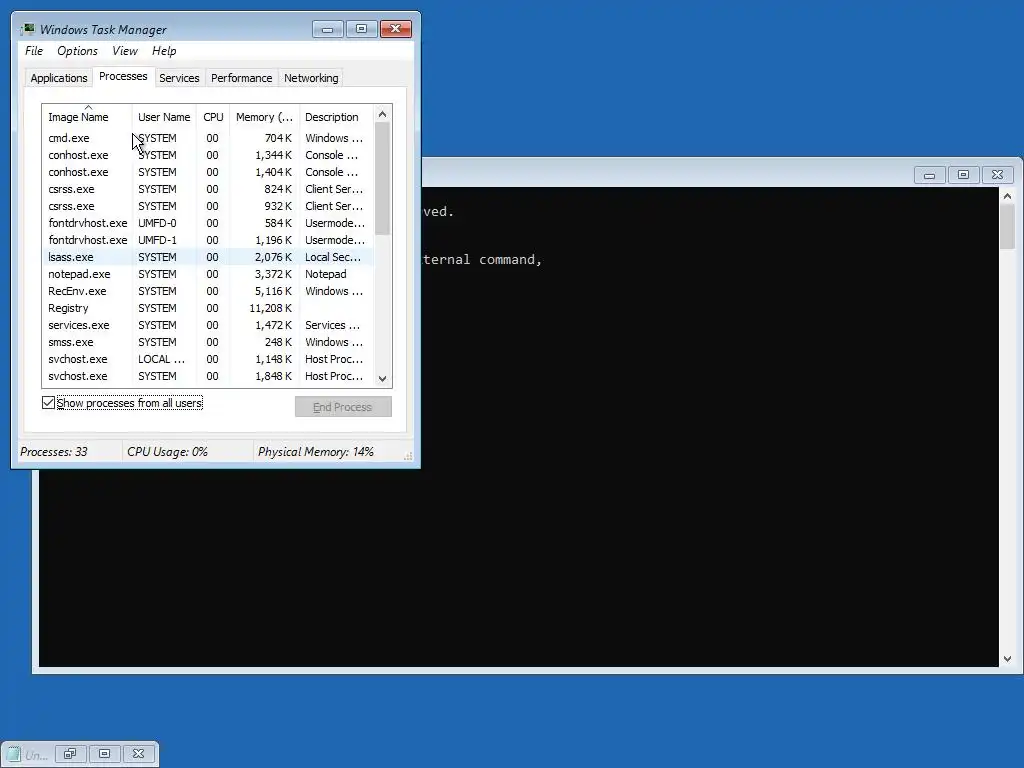Maximize the minimized Notepad window
Screen dimensions: 1024x768
click(104, 754)
